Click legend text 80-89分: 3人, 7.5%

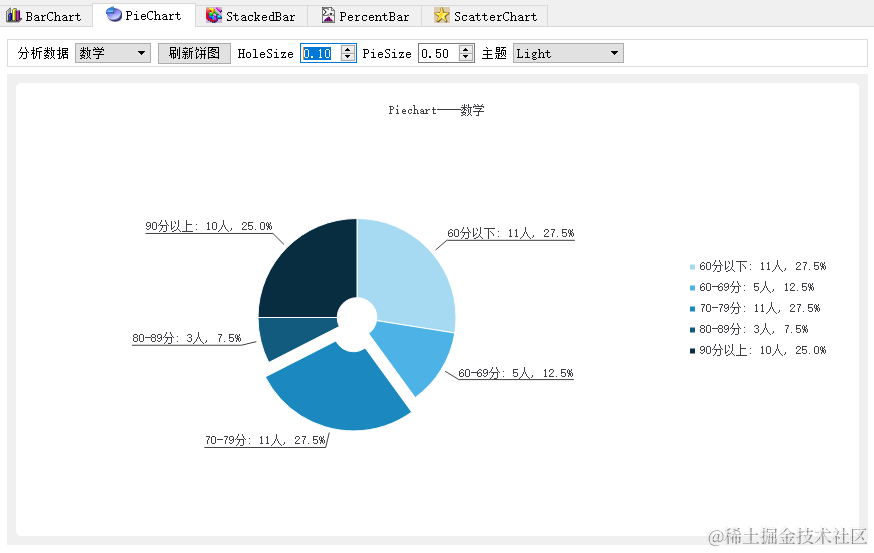point(754,329)
